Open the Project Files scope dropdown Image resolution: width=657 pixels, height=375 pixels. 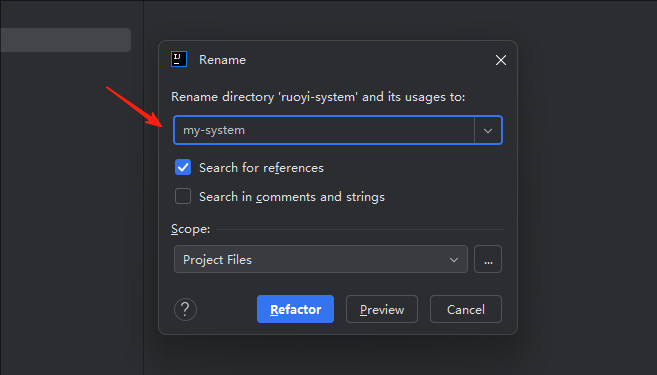click(321, 259)
